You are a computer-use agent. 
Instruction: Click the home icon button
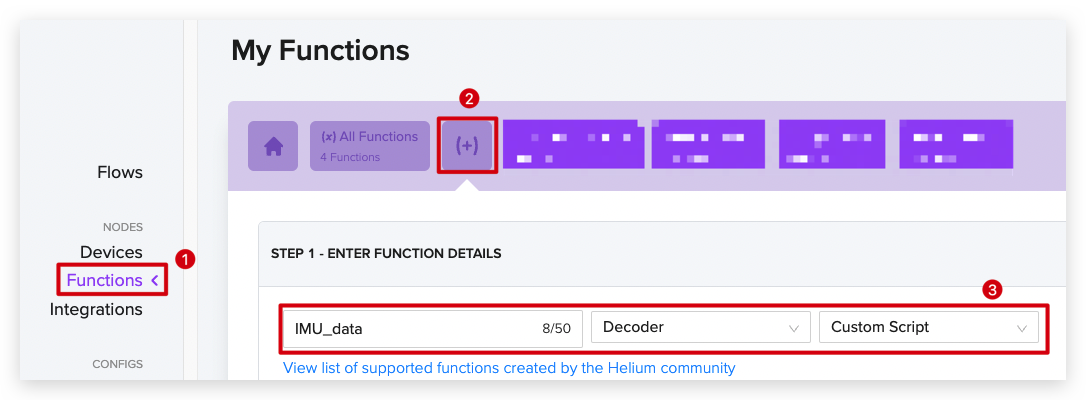(273, 146)
